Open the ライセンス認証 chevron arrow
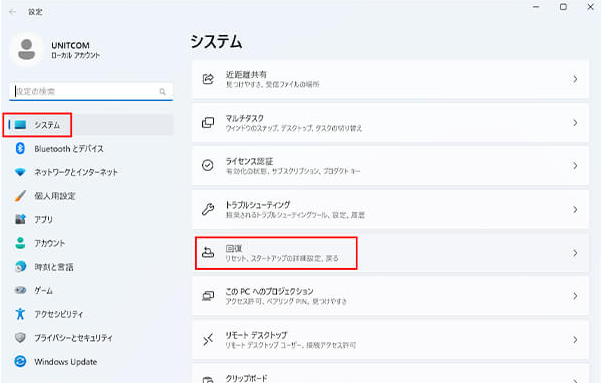Viewport: 601px width, 383px height. tap(575, 166)
